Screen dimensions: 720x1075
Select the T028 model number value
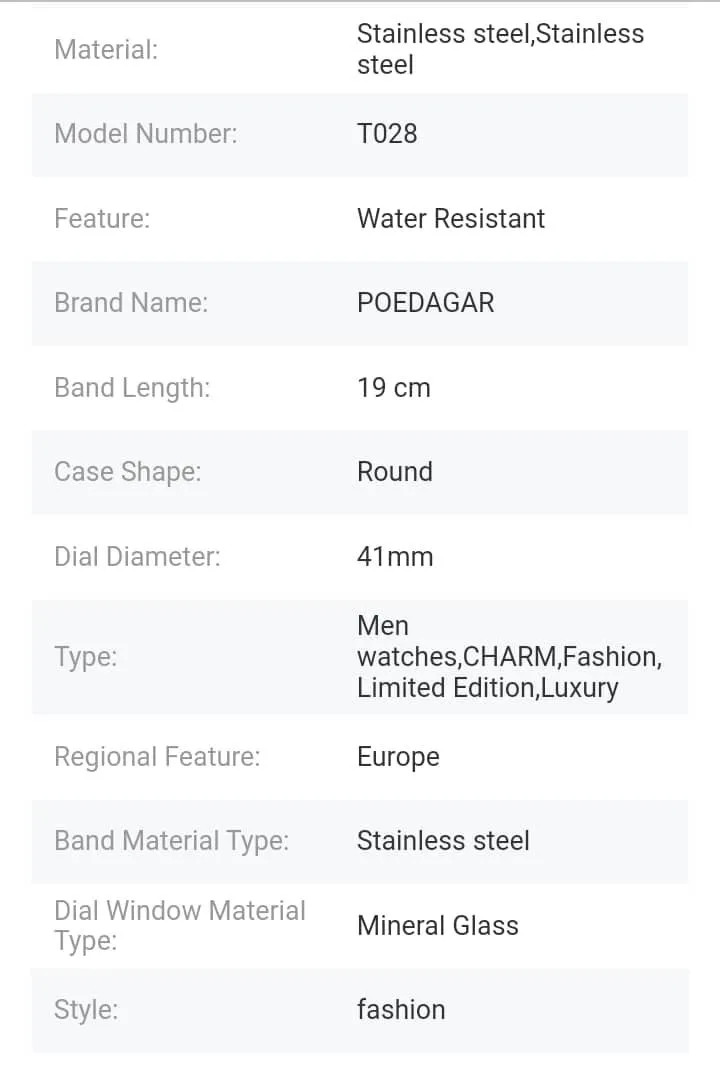(387, 134)
